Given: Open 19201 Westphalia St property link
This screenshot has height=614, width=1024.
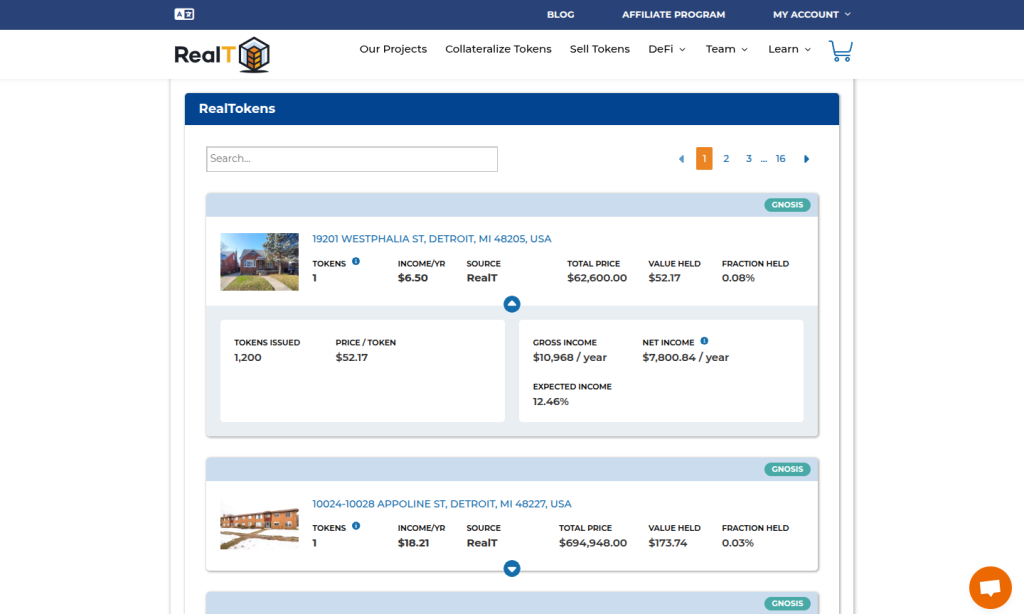Looking at the screenshot, I should (x=432, y=239).
